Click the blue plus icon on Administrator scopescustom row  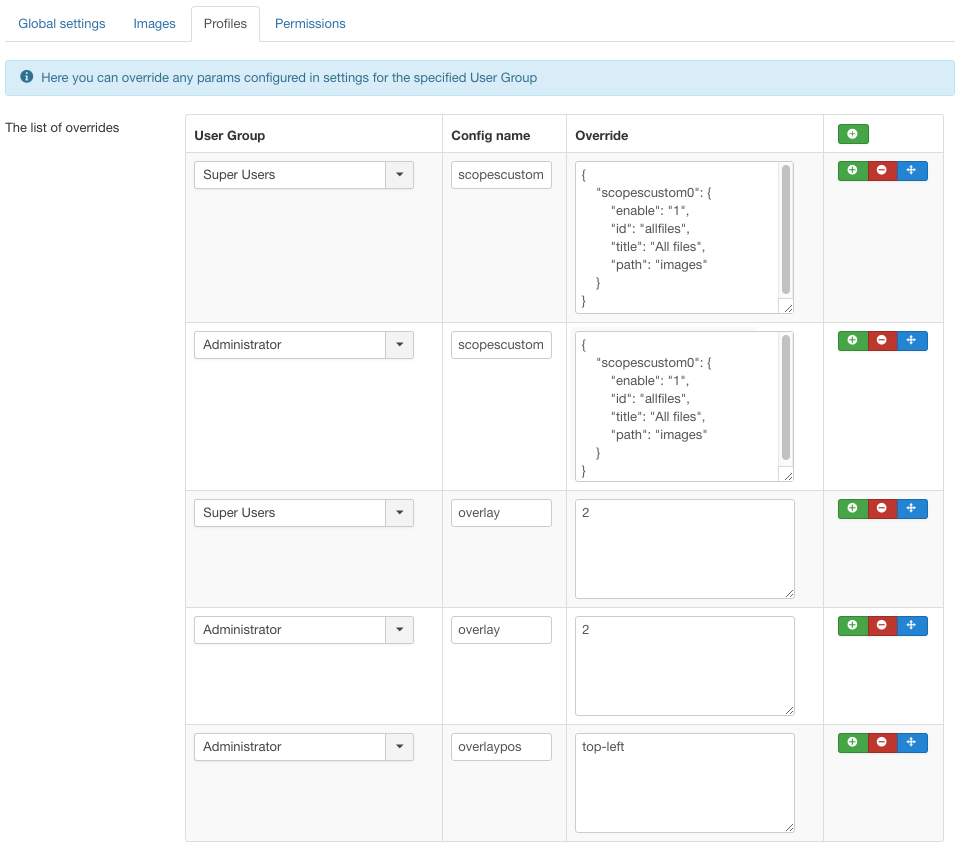pyautogui.click(x=912, y=340)
